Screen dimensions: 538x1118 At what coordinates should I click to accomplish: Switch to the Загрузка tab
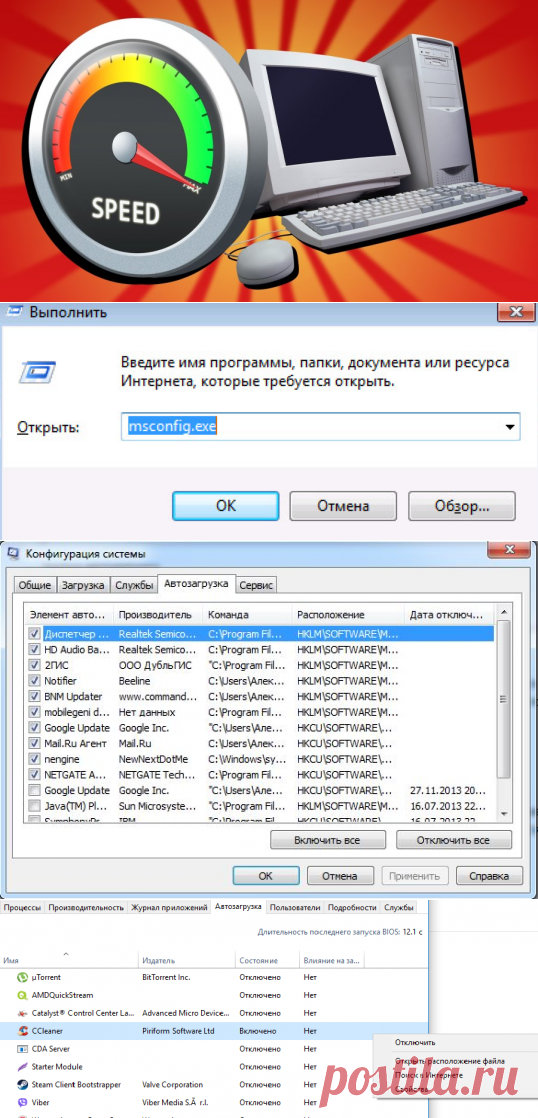click(83, 585)
